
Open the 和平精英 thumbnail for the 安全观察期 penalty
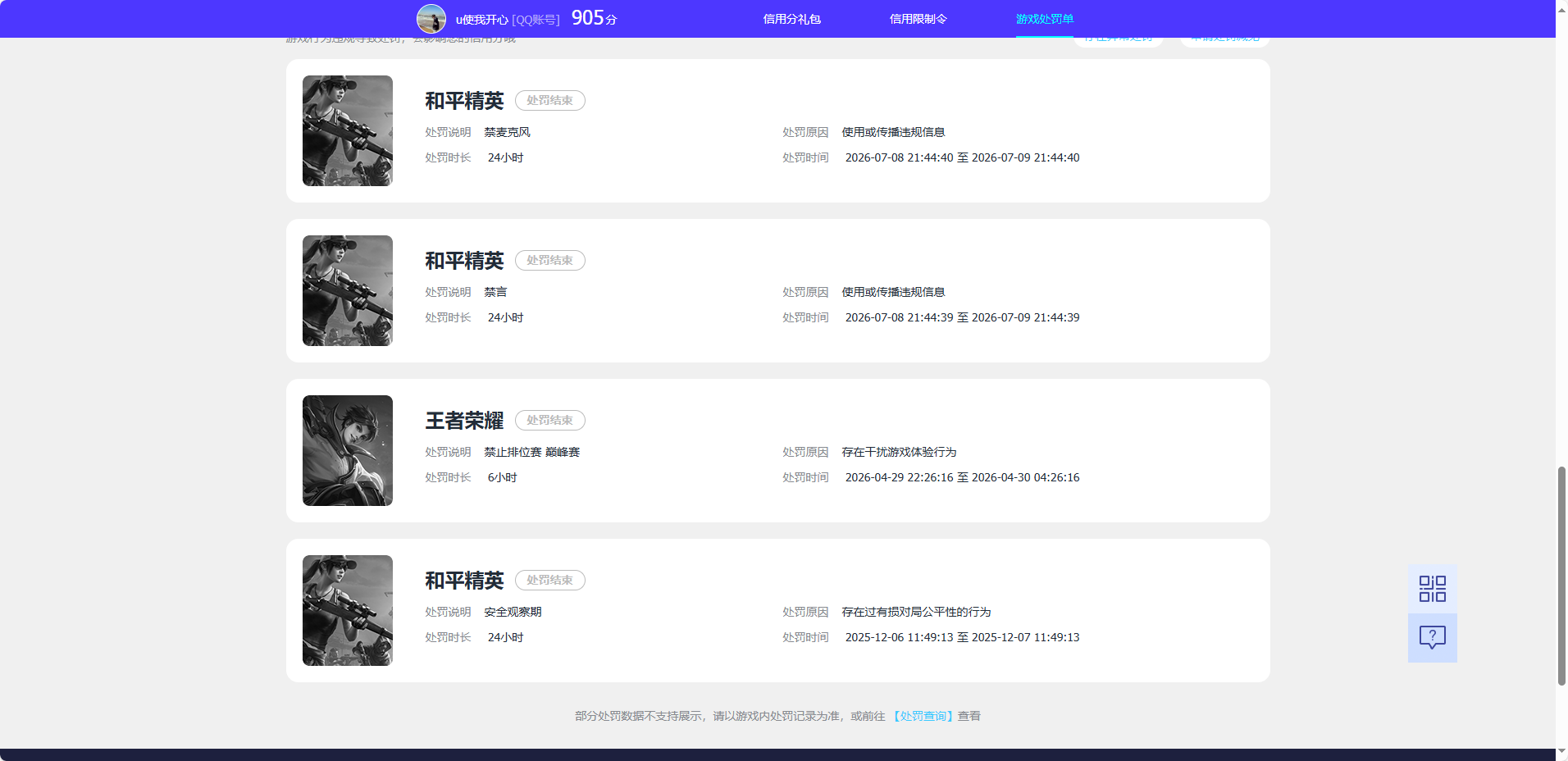point(348,611)
